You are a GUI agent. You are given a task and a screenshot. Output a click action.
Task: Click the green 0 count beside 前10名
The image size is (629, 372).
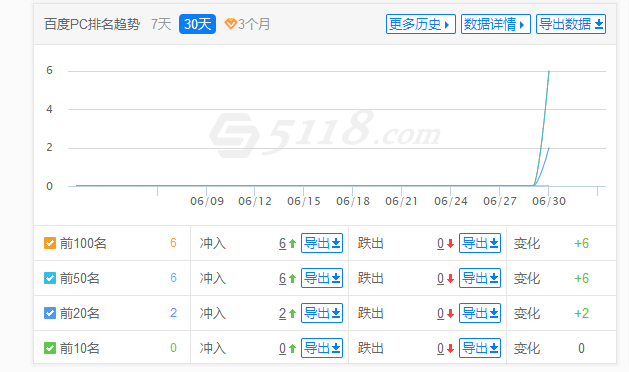(x=173, y=348)
